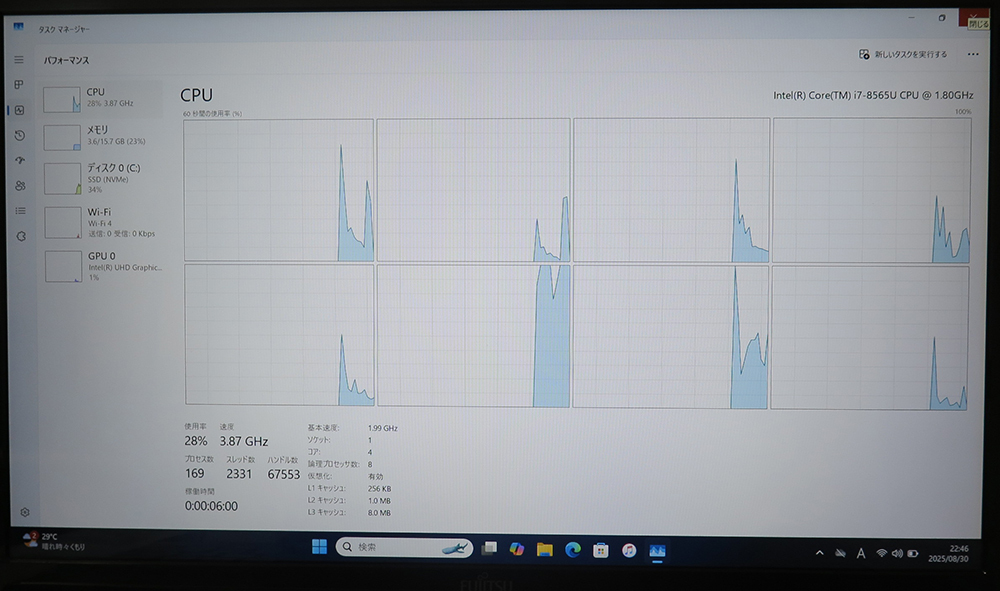Launch Copilot from the taskbar
Viewport: 1000px width, 591px height.
pyautogui.click(x=517, y=548)
